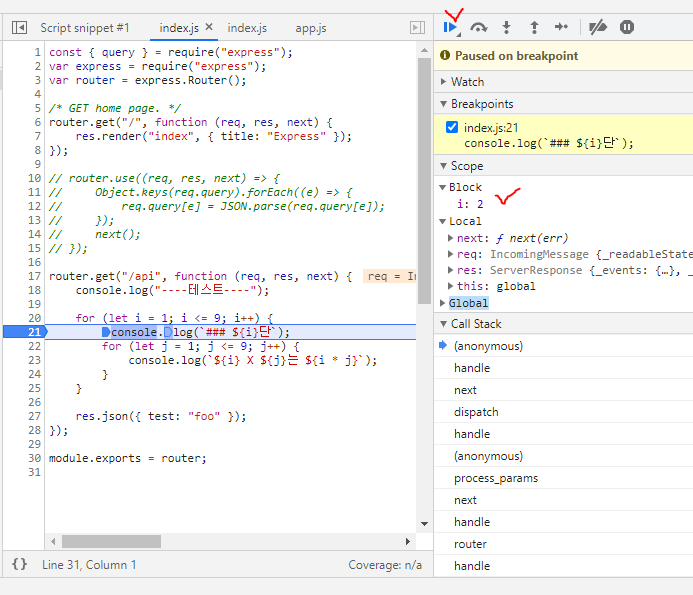Click the Step forward arrow icon
This screenshot has width=693, height=595.
pyautogui.click(x=562, y=28)
